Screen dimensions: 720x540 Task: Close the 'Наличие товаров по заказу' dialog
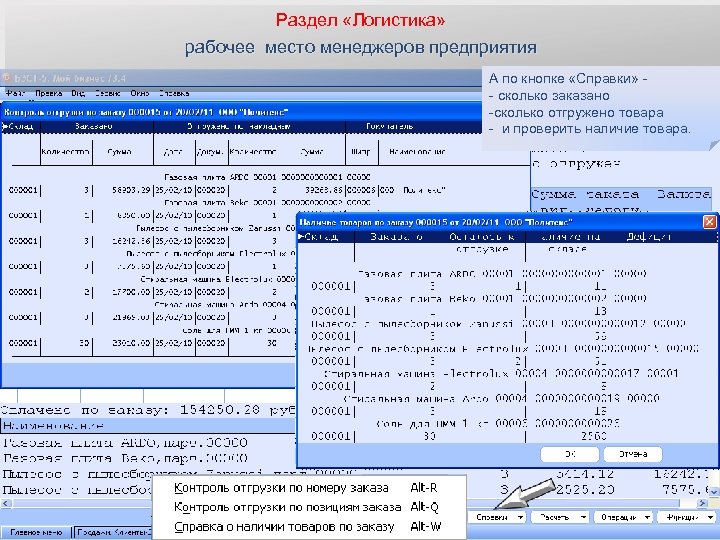tap(710, 222)
